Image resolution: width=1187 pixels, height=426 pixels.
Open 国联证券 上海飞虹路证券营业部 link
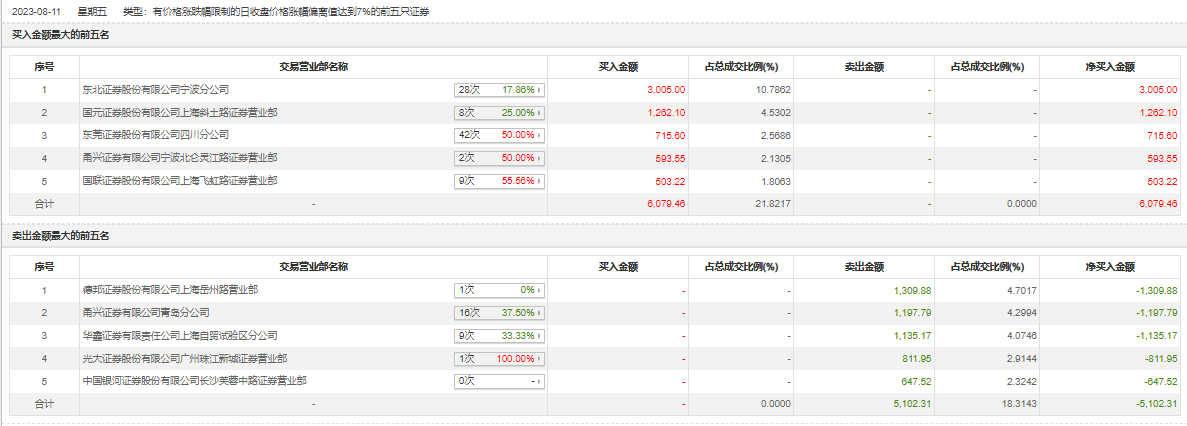point(179,181)
